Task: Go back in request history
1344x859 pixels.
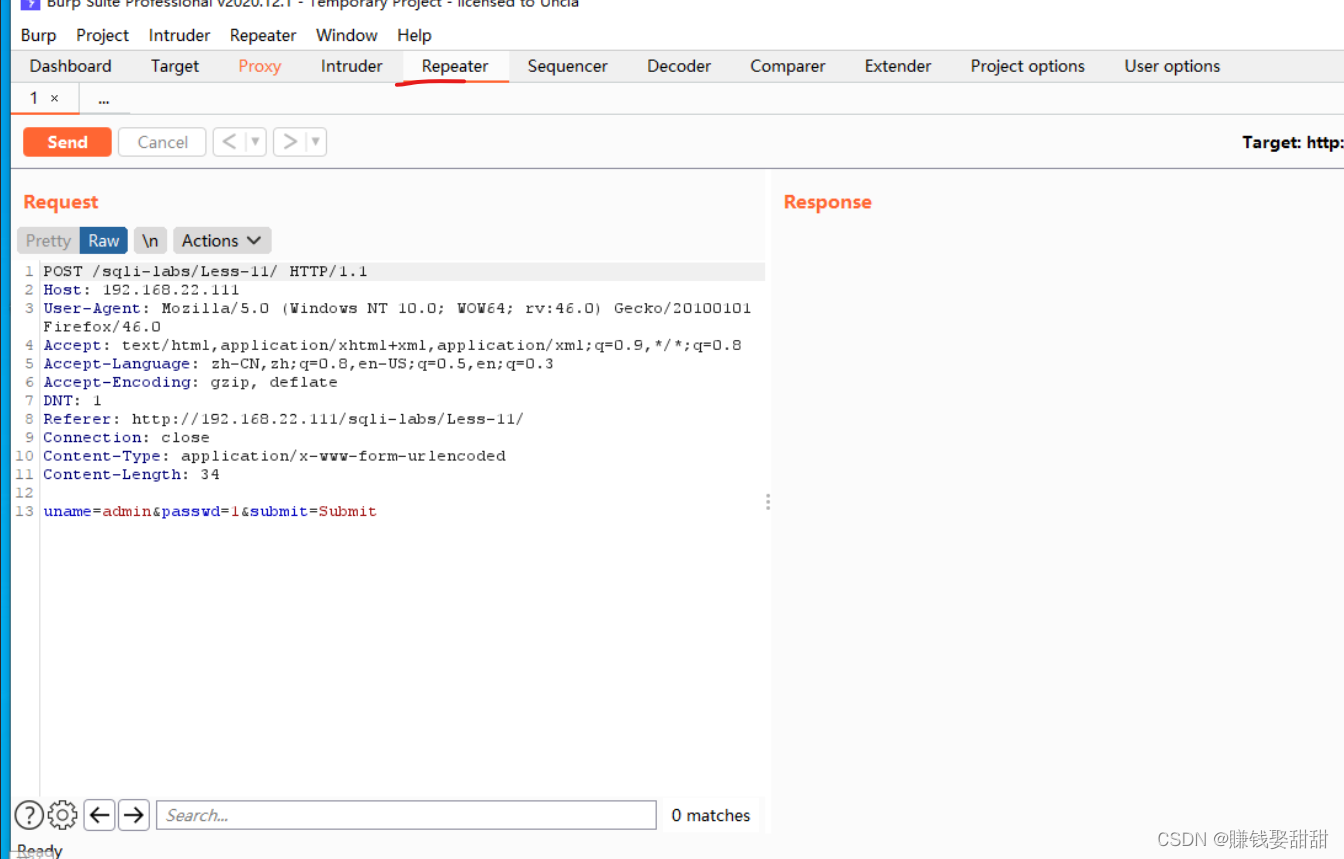Action: coord(229,142)
